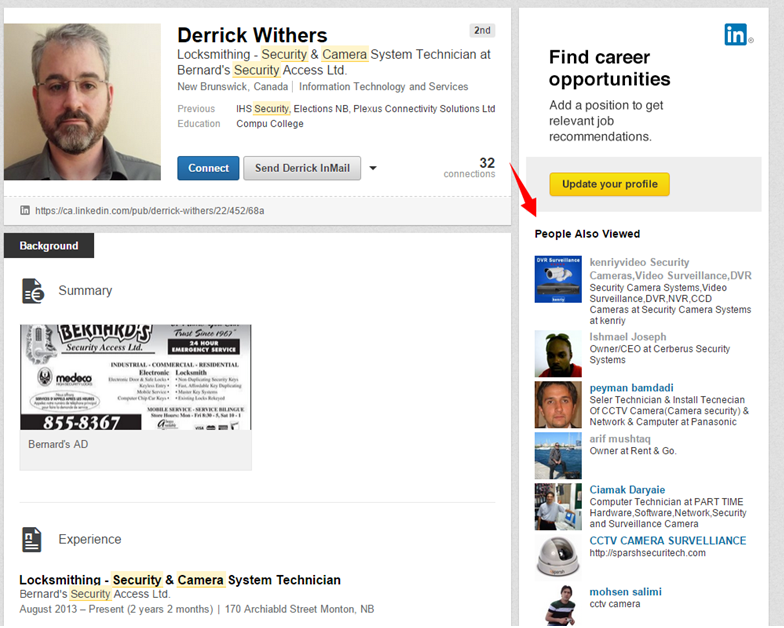Visit Ciamak Daryaie's profile link
The height and width of the screenshot is (628, 784).
(627, 489)
